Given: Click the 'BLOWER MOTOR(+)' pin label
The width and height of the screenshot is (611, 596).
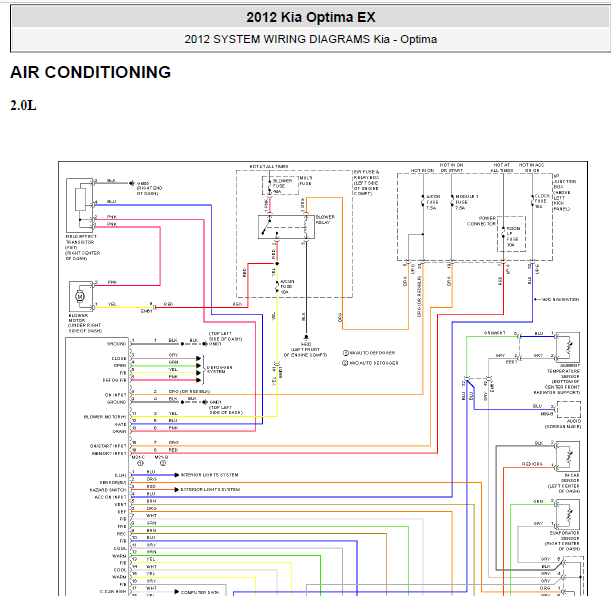Looking at the screenshot, I should tap(105, 417).
